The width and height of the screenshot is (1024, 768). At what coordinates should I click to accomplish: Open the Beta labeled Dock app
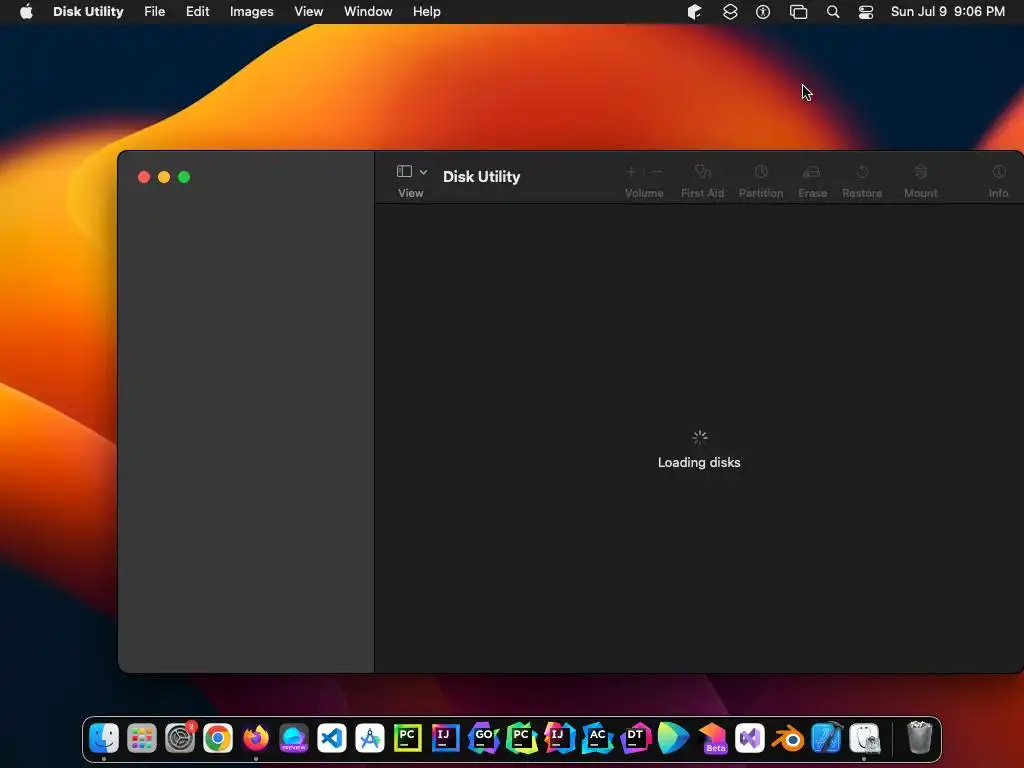click(x=712, y=739)
